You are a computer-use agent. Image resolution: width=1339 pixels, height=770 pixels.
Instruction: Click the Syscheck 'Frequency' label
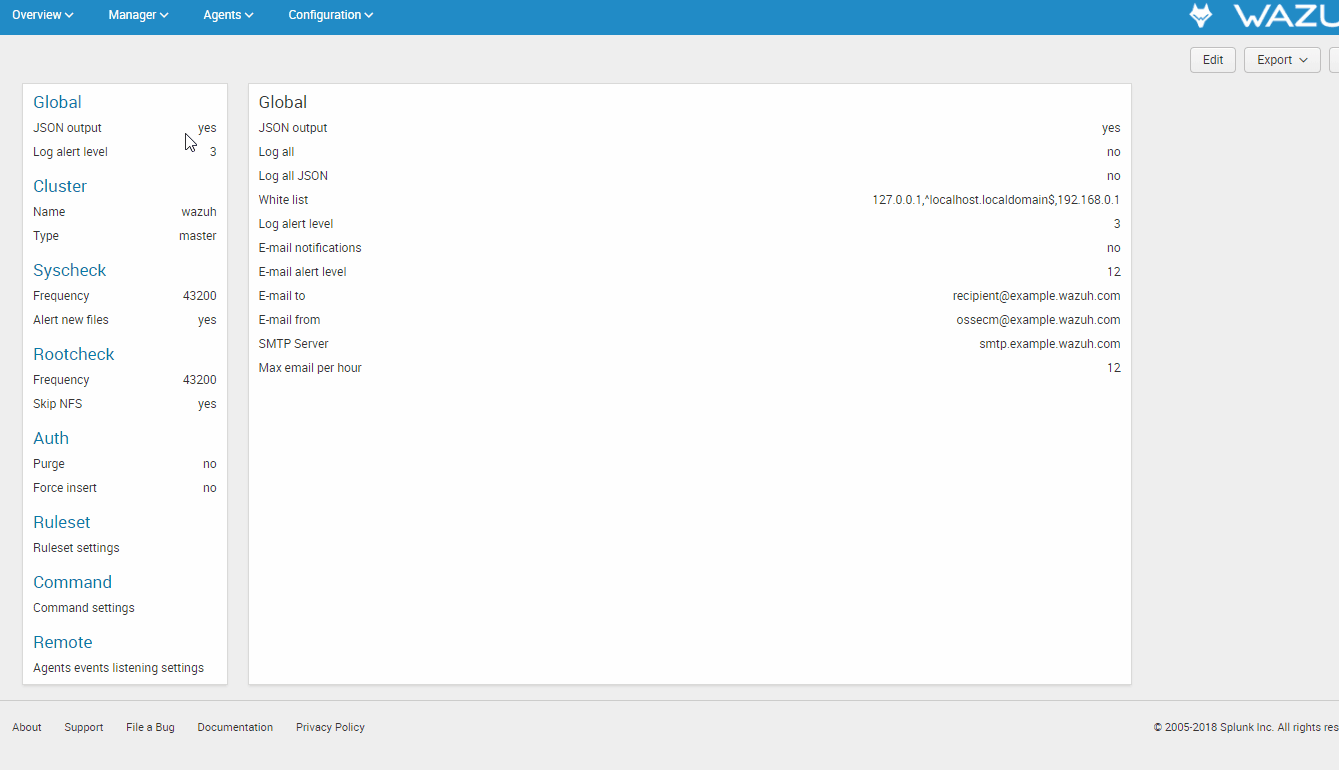(61, 296)
